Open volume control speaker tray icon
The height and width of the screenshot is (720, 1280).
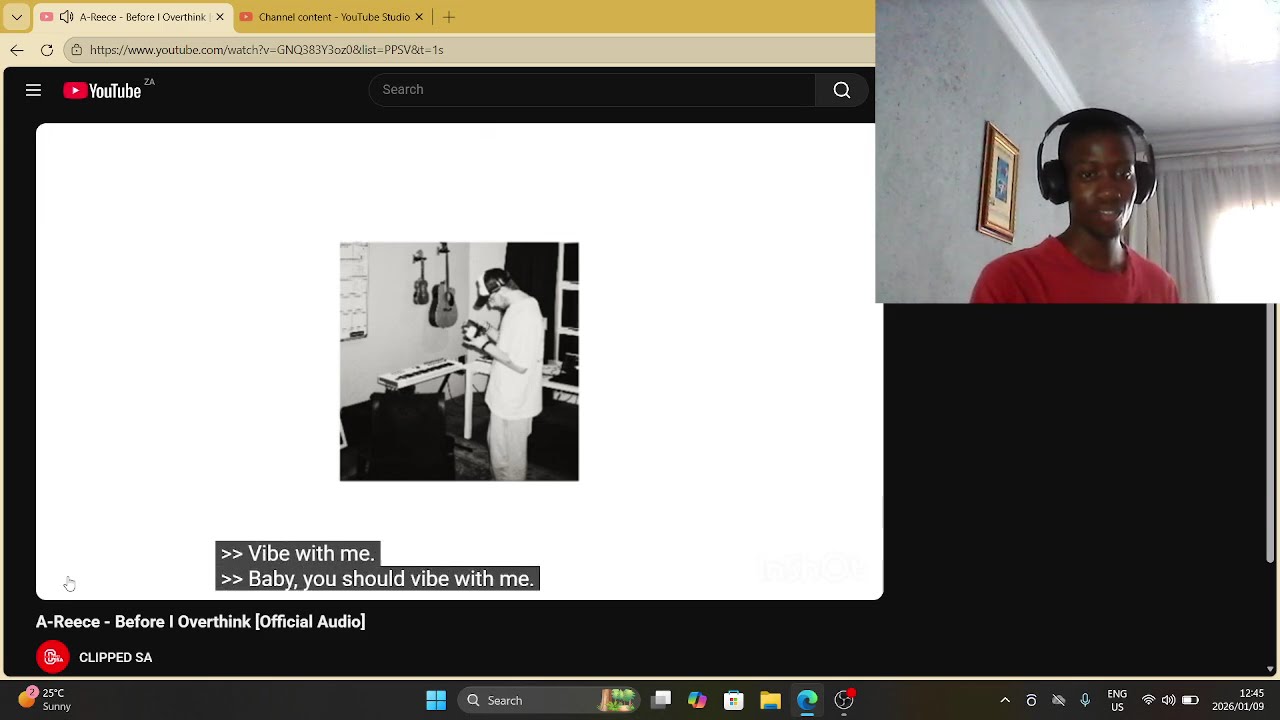pos(1168,700)
